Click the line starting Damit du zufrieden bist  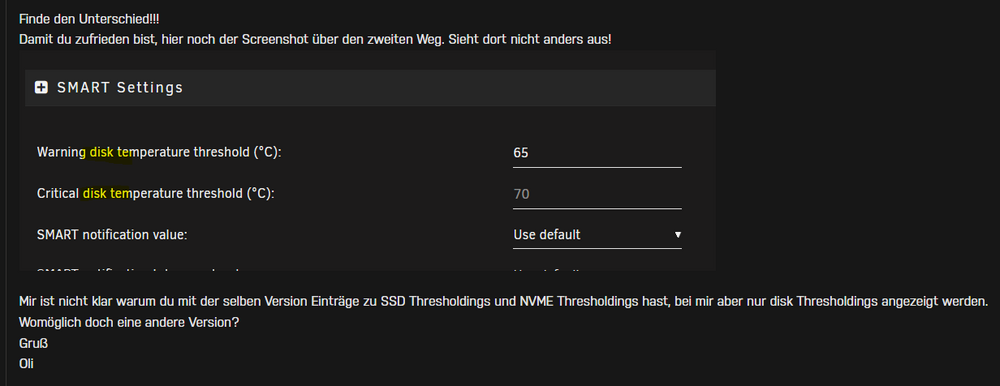point(315,40)
